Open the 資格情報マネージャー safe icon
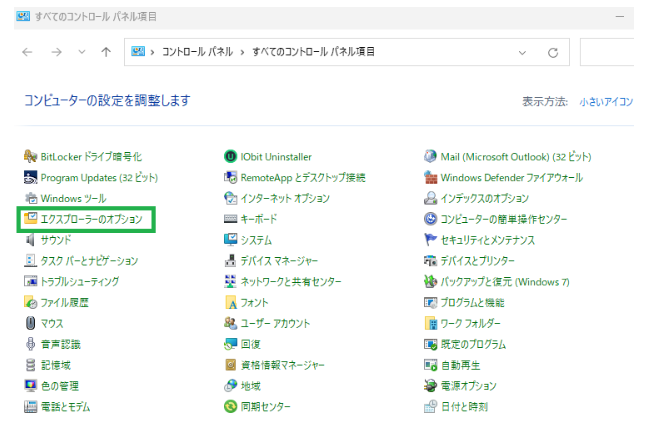 (x=230, y=365)
